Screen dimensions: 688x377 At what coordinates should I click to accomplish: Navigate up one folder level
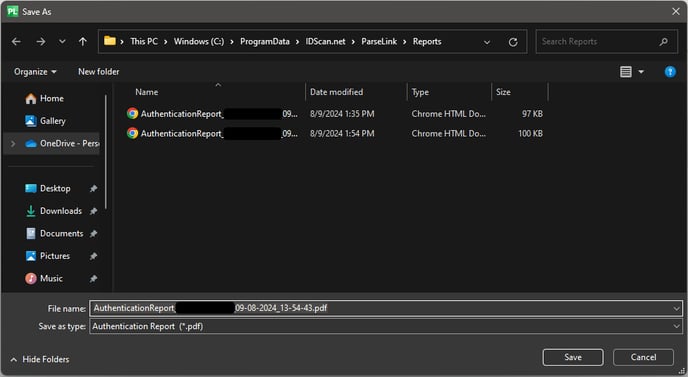point(82,42)
